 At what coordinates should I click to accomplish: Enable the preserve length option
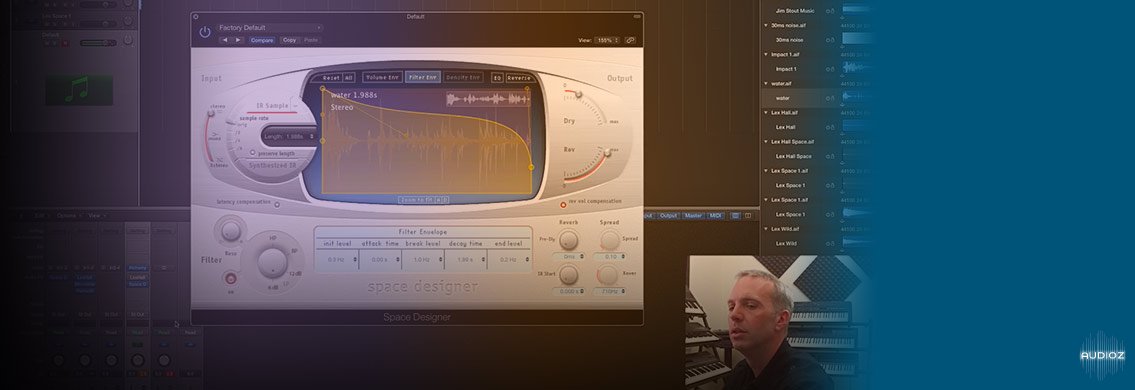(252, 153)
